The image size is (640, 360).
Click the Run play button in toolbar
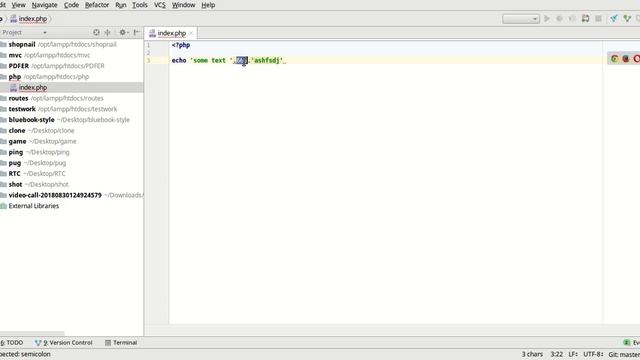point(547,18)
